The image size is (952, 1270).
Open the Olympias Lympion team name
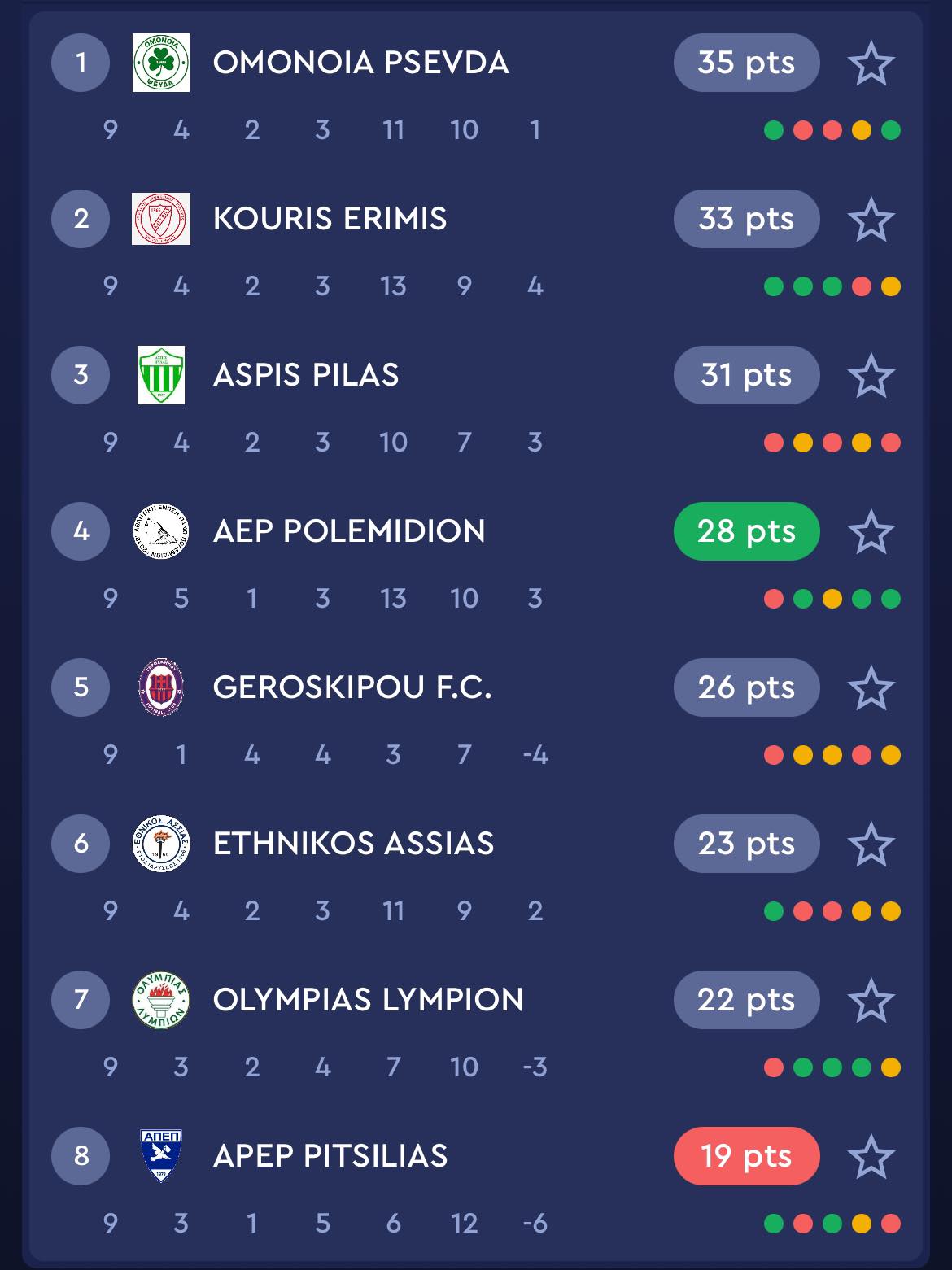point(369,1000)
